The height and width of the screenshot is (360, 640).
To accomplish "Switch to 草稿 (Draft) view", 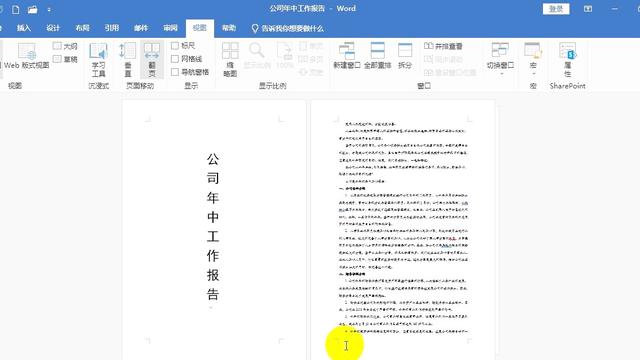I will point(65,59).
